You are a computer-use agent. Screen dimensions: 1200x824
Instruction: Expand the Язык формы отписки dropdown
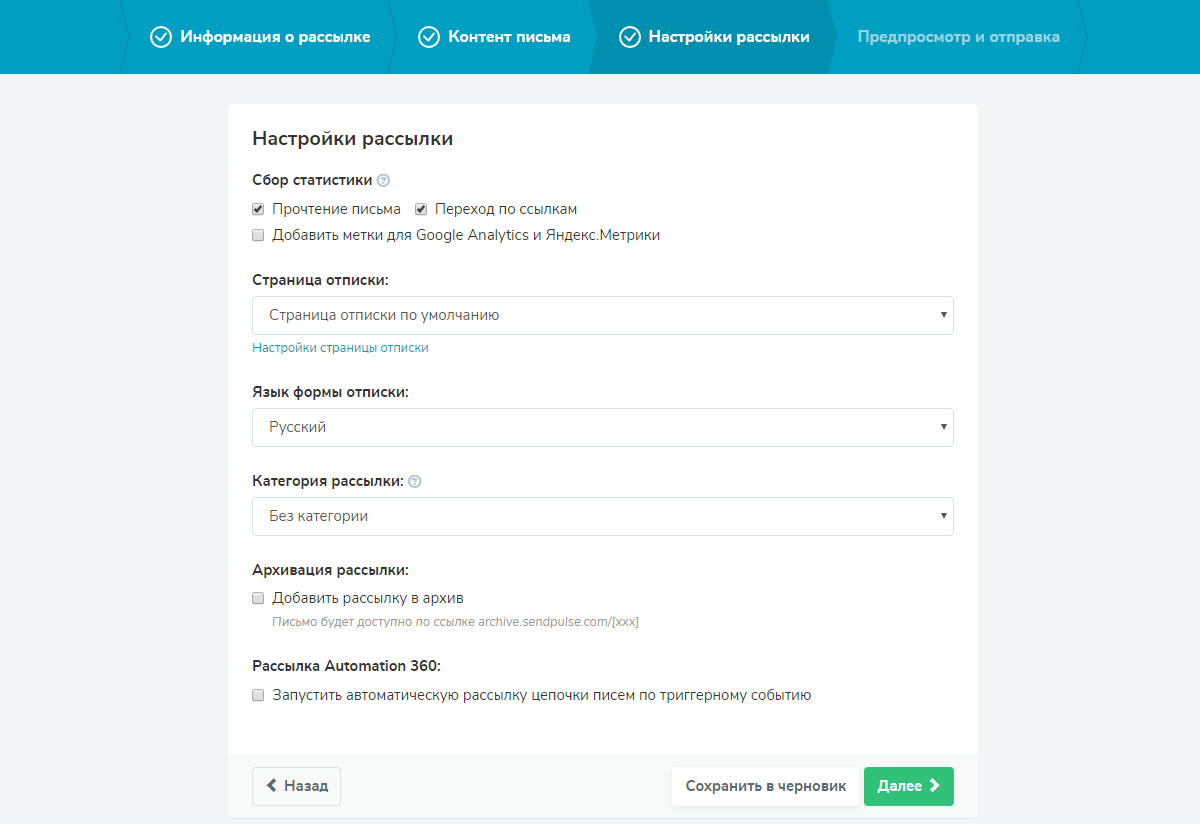point(602,427)
